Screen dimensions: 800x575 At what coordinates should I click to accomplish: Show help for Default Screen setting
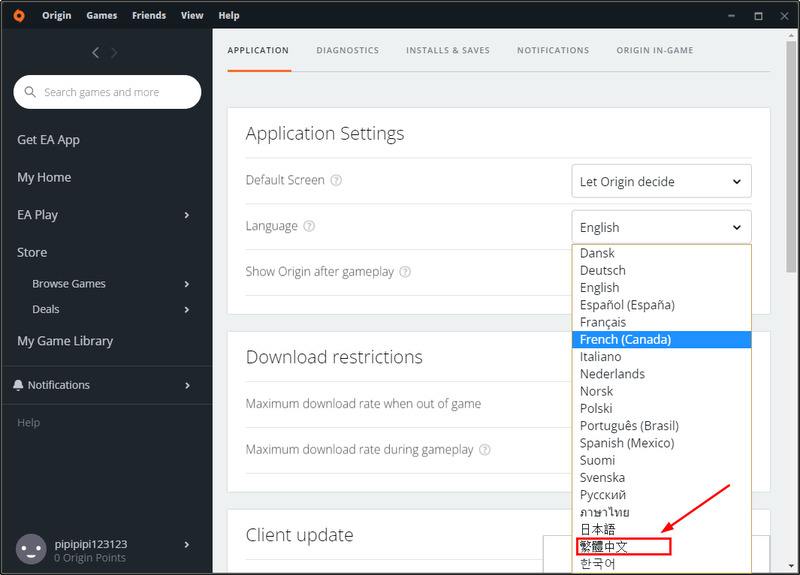pyautogui.click(x=336, y=180)
